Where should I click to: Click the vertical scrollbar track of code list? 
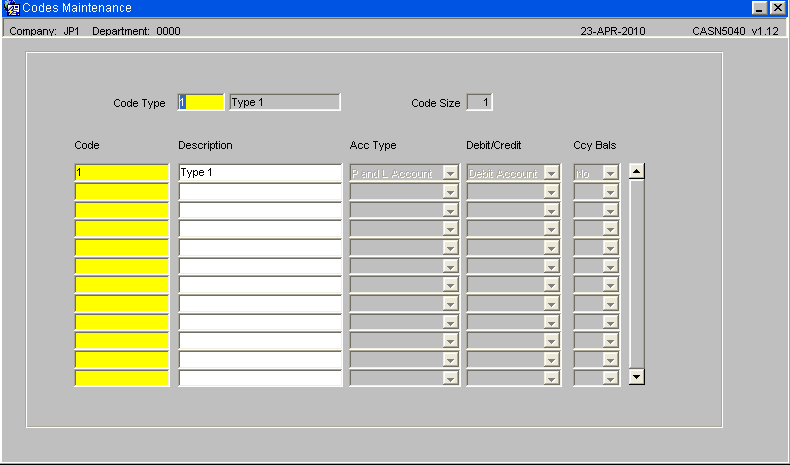[637, 274]
